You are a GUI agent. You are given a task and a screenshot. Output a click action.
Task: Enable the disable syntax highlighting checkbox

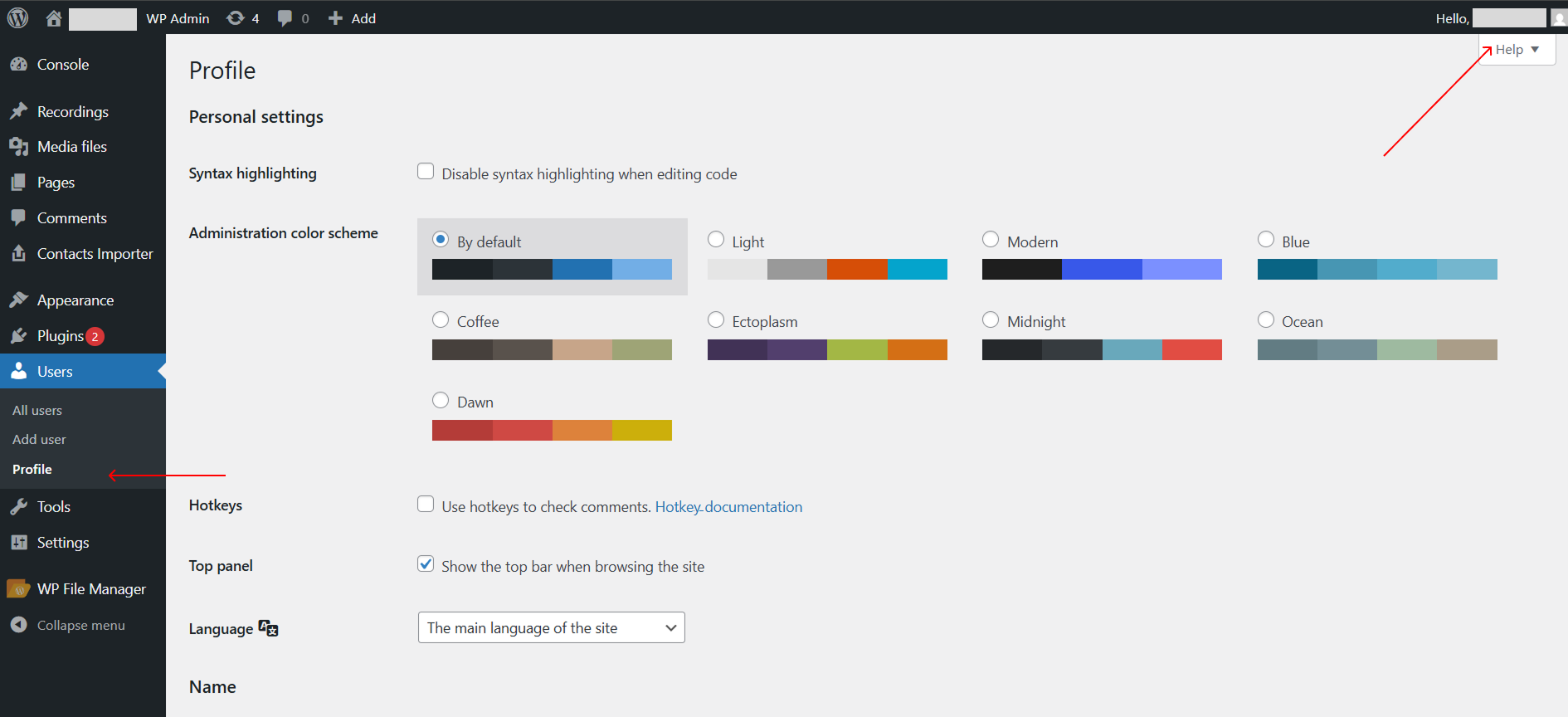click(x=426, y=172)
